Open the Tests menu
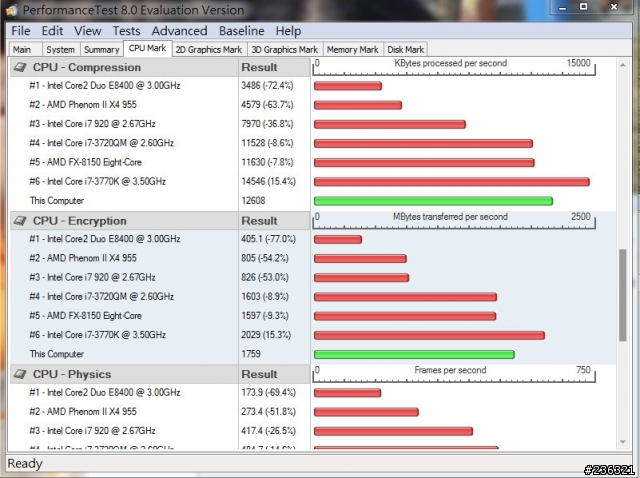Viewport: 640px width, 478px height. tap(127, 31)
